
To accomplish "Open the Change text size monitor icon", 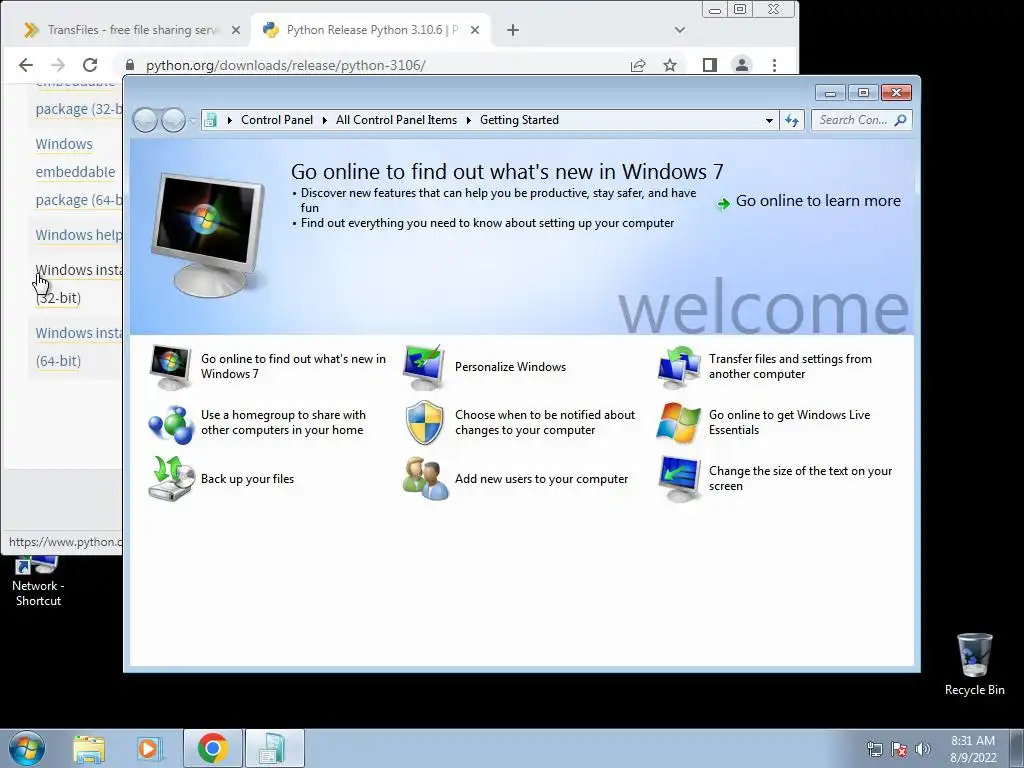I will pos(679,479).
